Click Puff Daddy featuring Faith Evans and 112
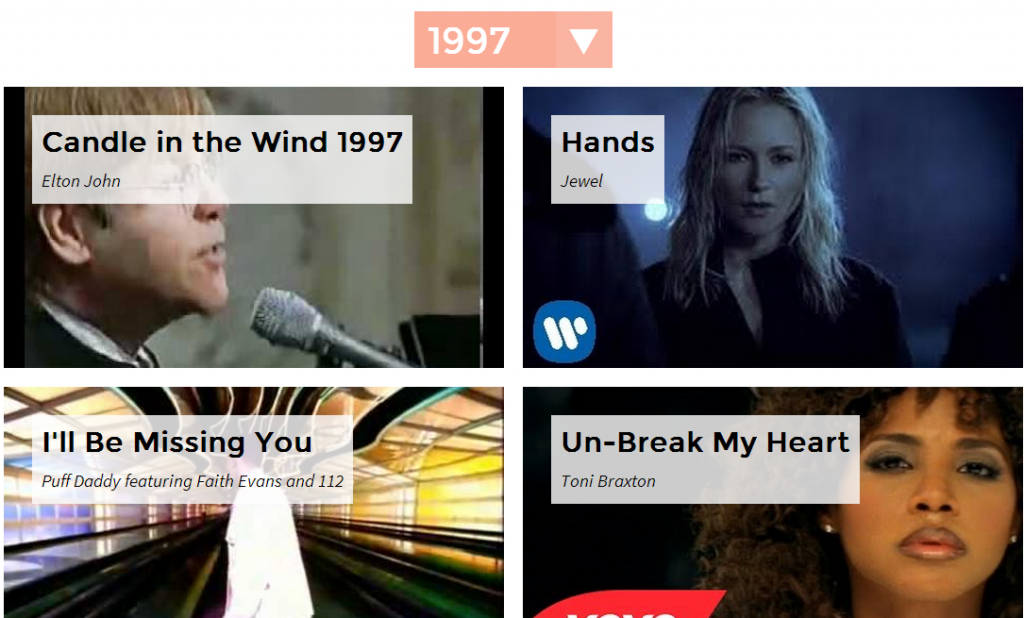 (x=193, y=481)
